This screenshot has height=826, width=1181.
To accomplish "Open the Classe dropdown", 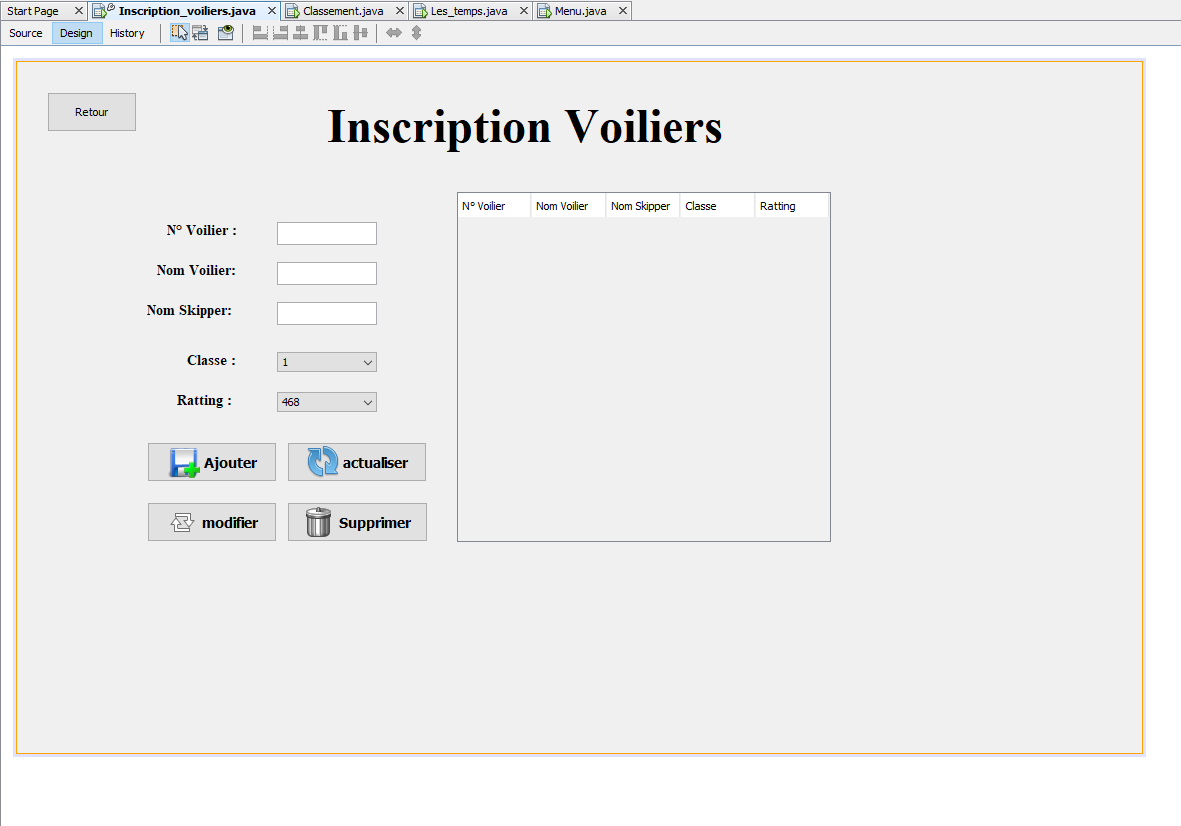I will click(327, 362).
